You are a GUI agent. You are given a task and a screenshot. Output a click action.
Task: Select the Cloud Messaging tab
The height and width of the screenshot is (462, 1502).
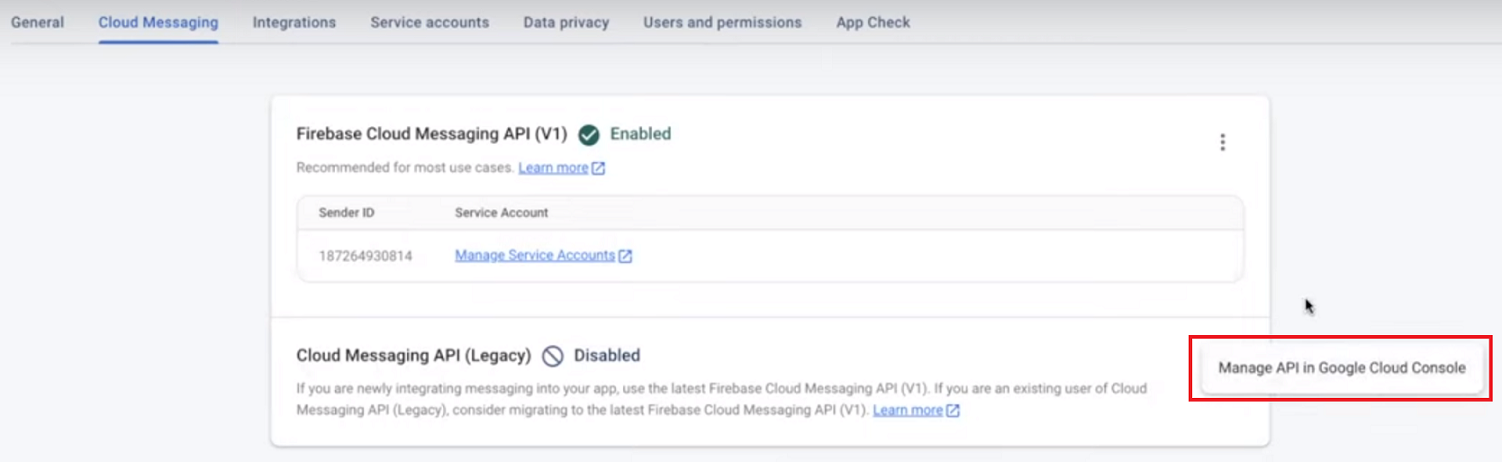(x=158, y=22)
